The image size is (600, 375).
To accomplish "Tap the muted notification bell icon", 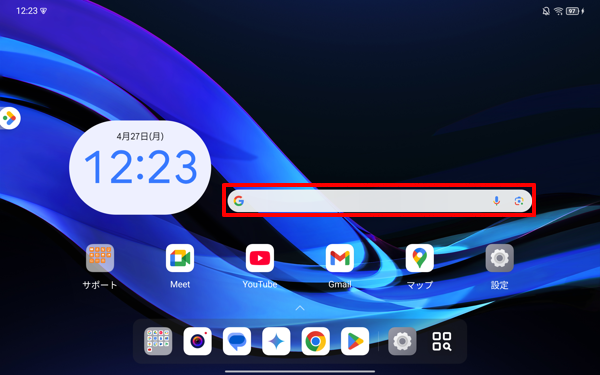I will point(546,11).
